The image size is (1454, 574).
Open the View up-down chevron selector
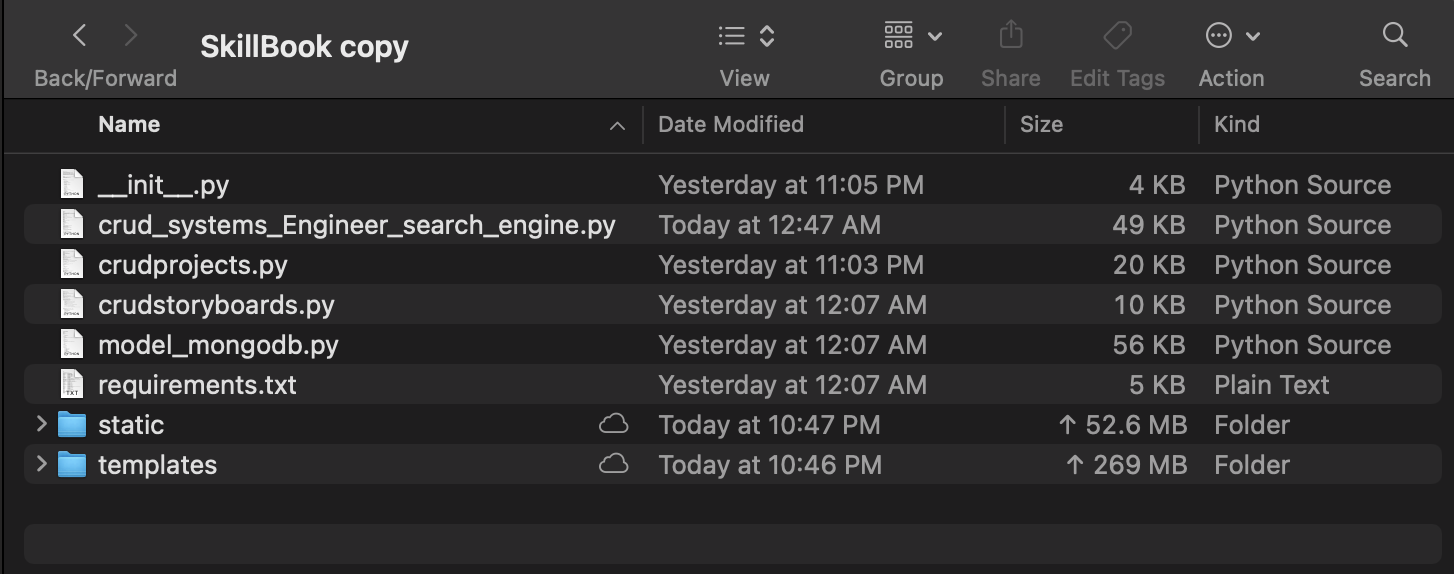point(767,37)
